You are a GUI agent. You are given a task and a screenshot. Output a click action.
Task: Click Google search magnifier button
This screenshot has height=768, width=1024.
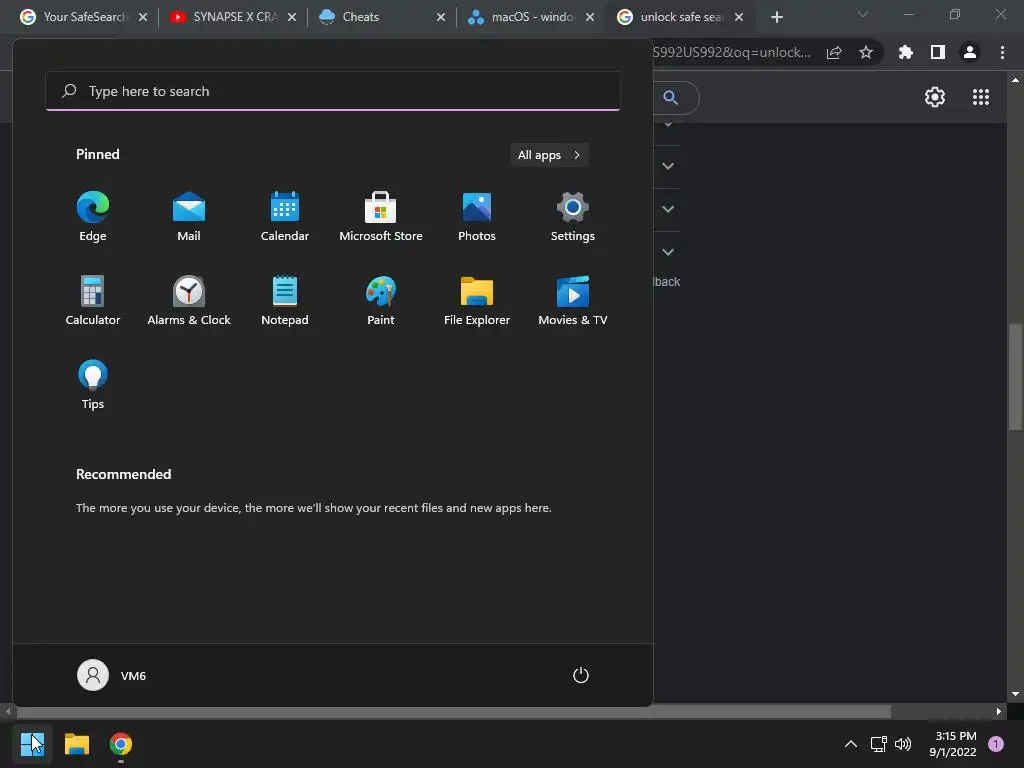point(670,98)
